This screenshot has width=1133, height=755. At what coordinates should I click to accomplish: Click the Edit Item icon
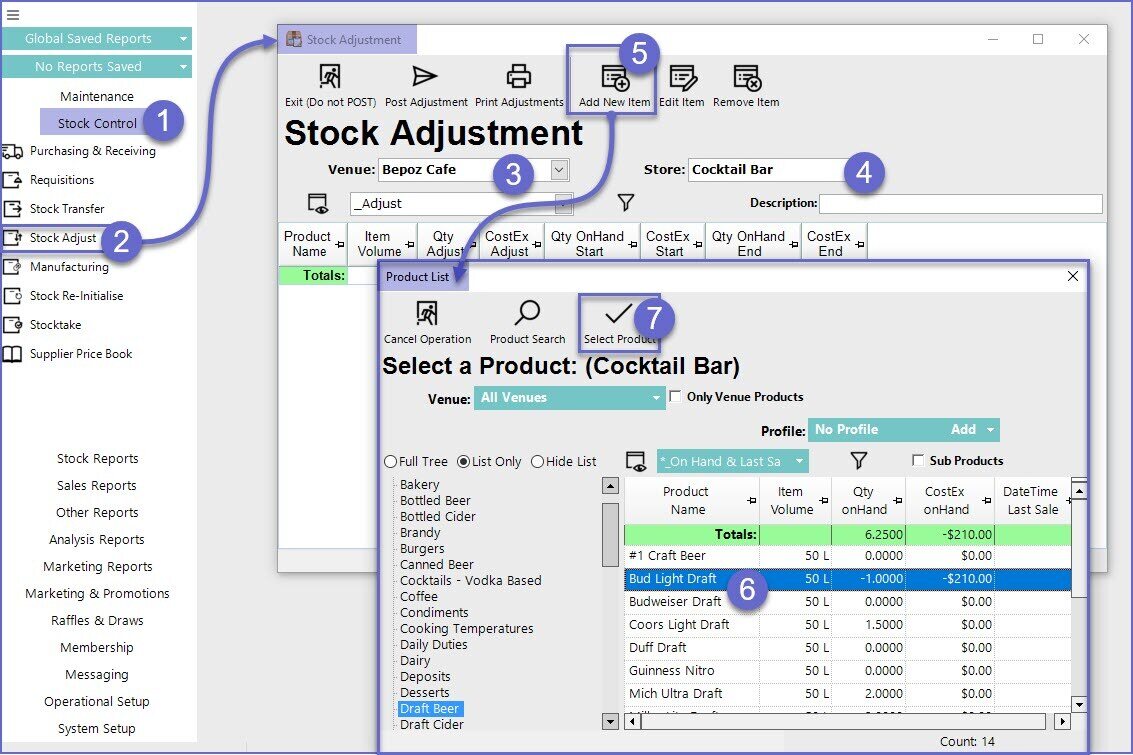pyautogui.click(x=682, y=78)
